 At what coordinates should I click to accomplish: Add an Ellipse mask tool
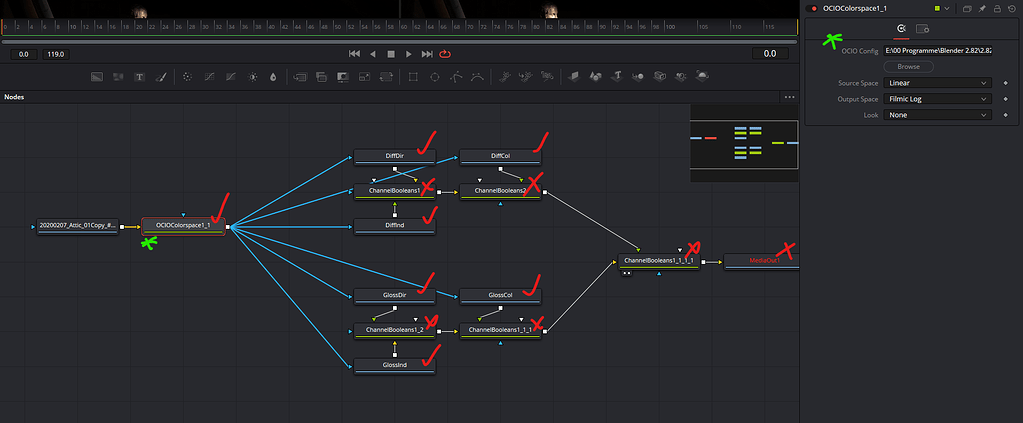click(x=435, y=76)
